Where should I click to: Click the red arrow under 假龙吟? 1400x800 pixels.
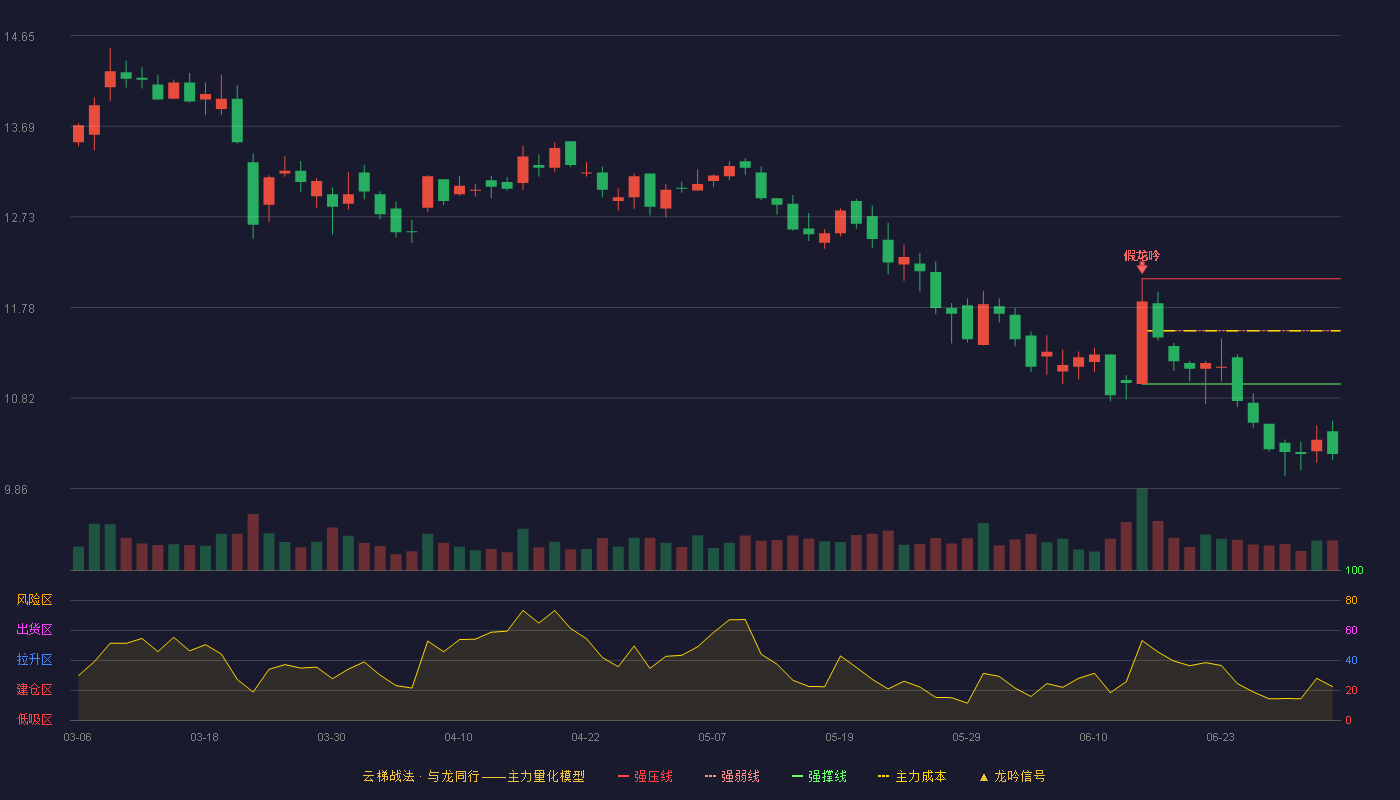[1142, 268]
